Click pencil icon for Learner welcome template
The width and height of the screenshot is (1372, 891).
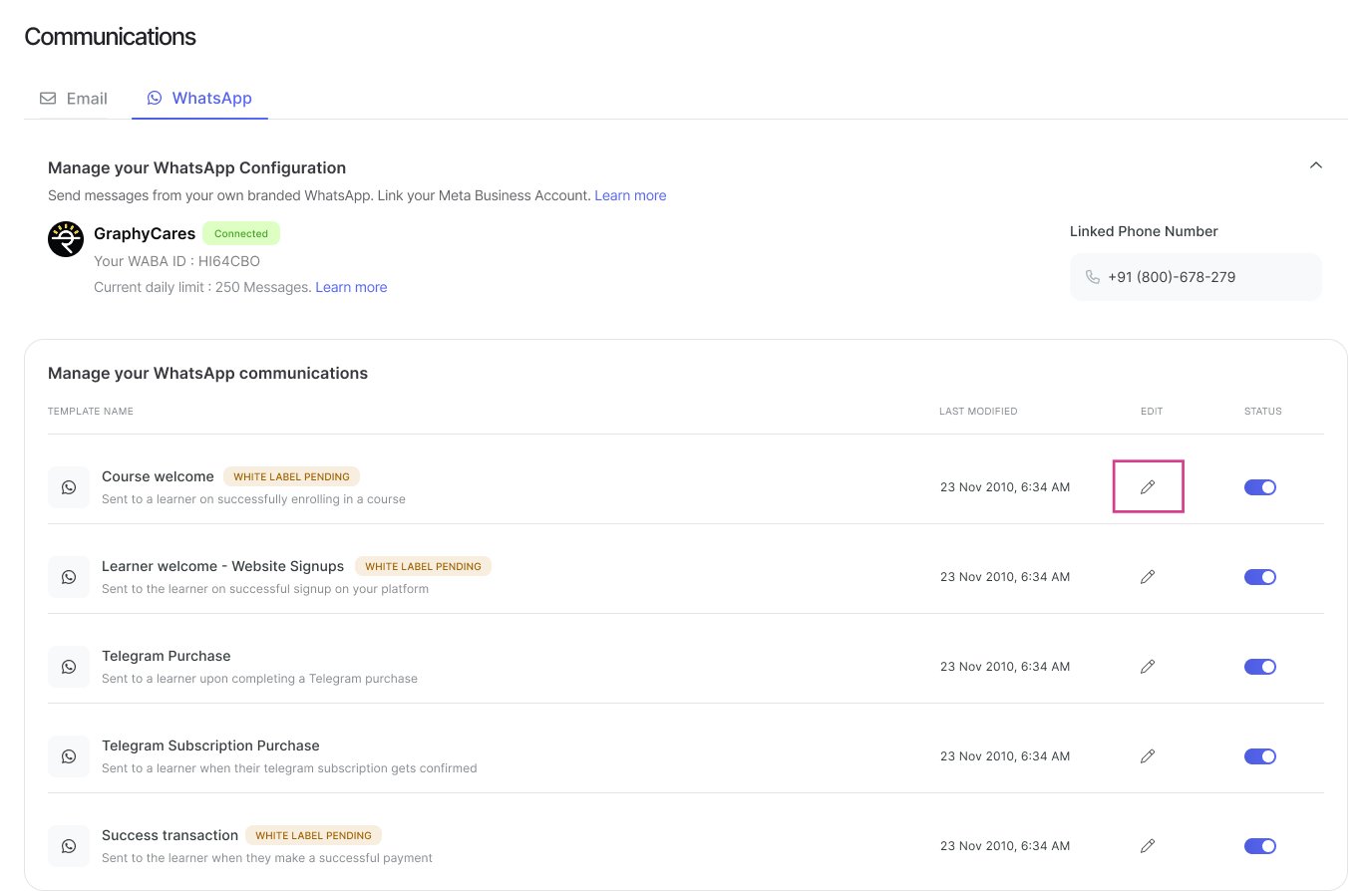1148,577
